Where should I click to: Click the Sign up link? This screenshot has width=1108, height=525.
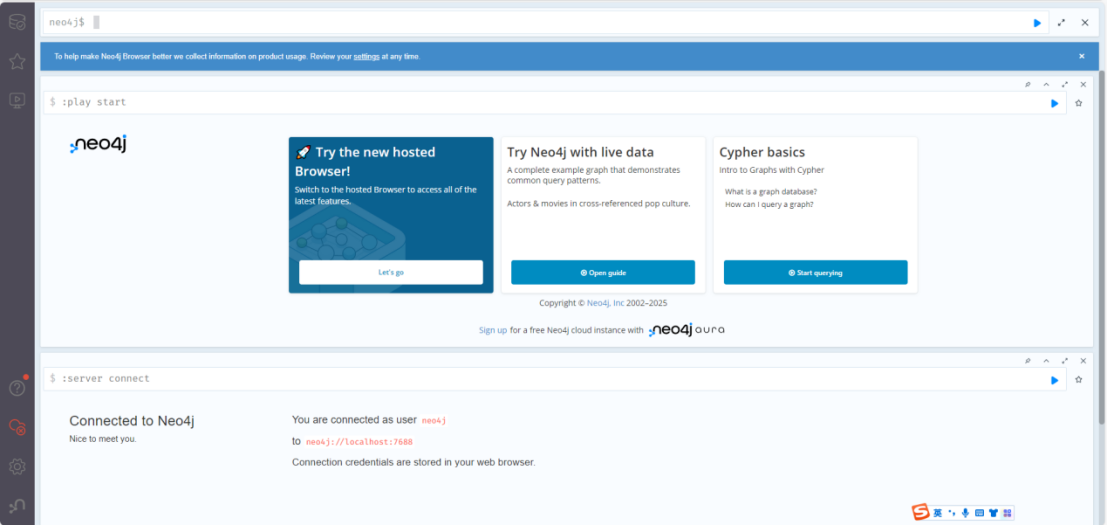(x=493, y=330)
